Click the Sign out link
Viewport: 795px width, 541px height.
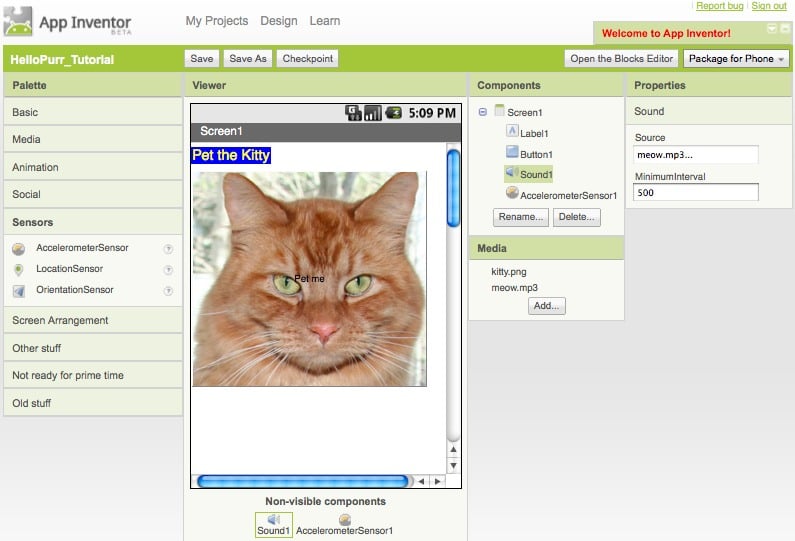coord(769,6)
